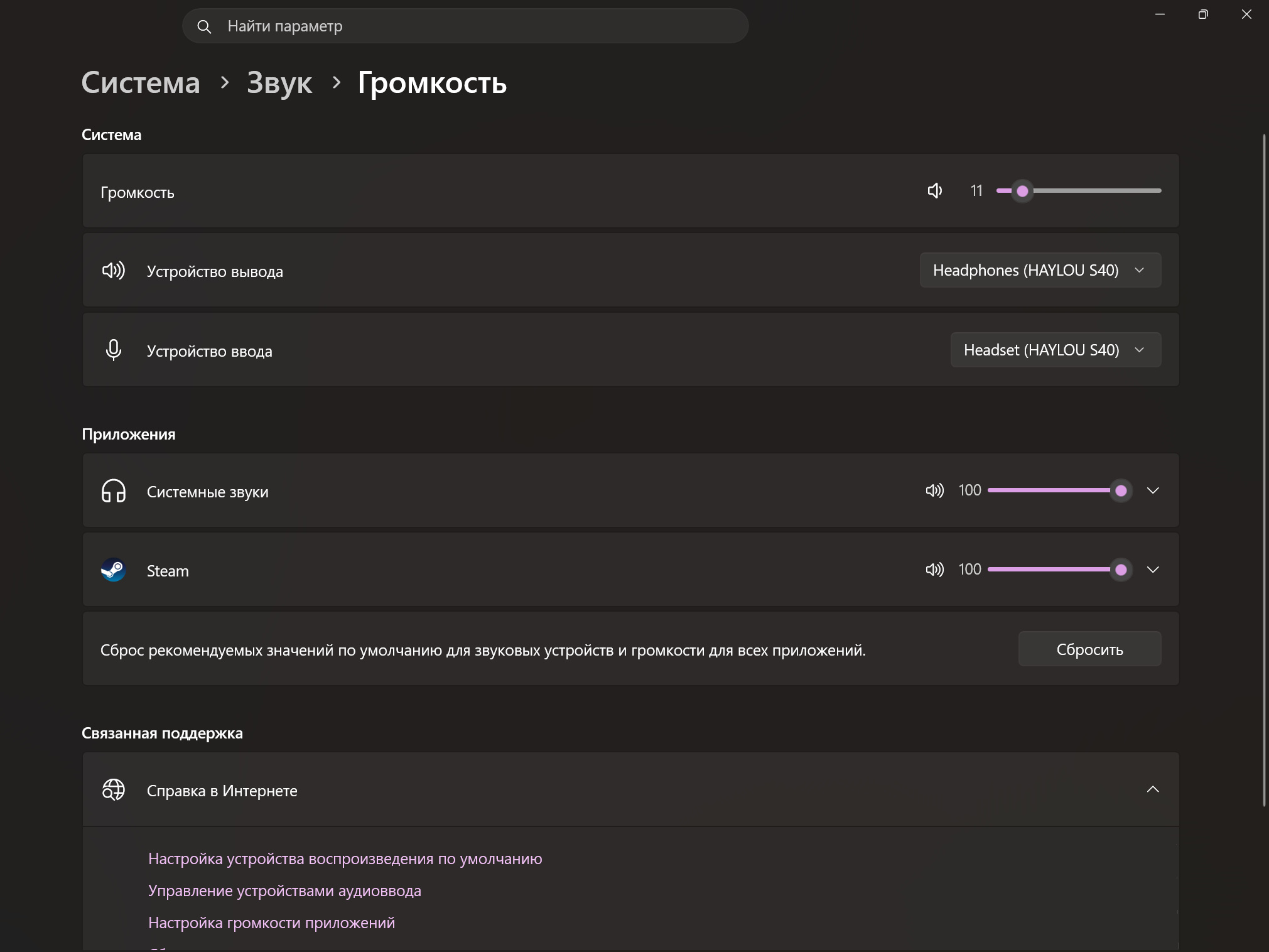Click the headphones icon beside Системные звуки
The image size is (1269, 952).
tap(114, 491)
